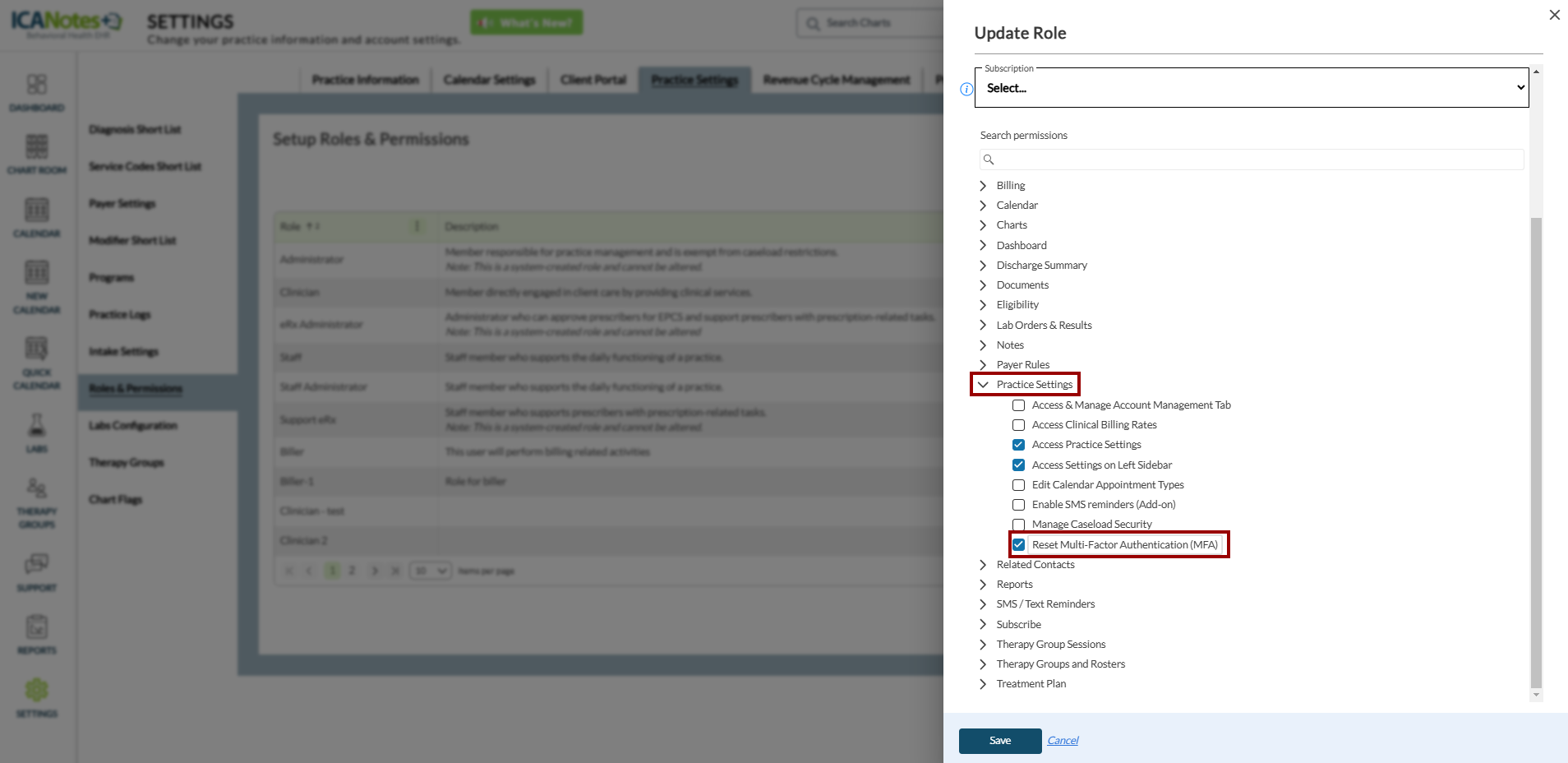Expand the Lab Orders & Results group
The width and height of the screenshot is (1568, 763).
(x=983, y=326)
